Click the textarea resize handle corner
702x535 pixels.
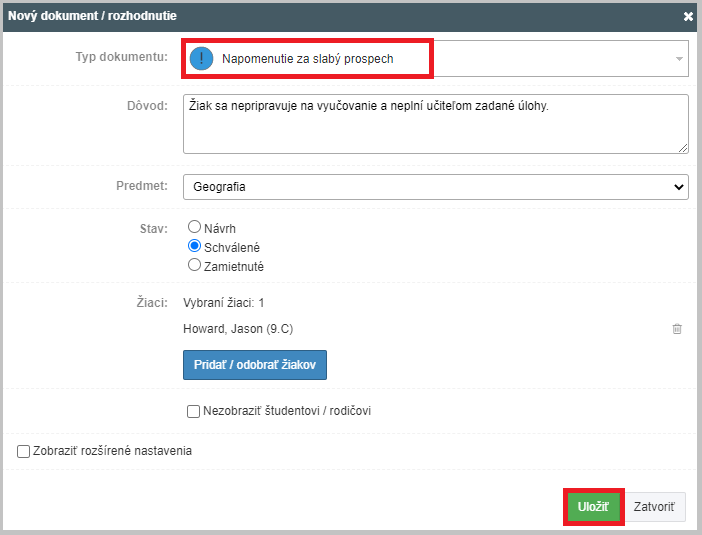[683, 148]
